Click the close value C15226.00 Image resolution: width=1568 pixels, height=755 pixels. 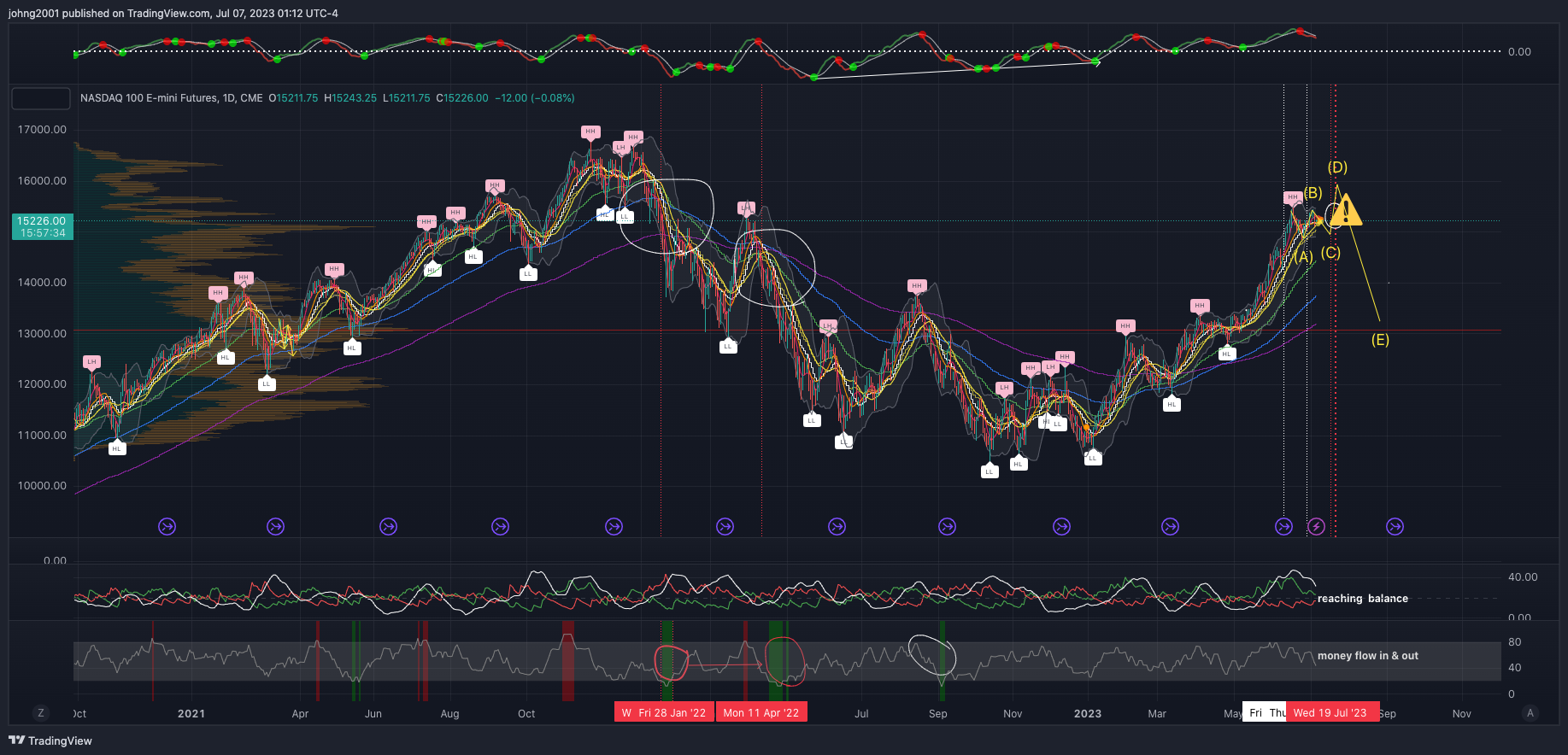[x=462, y=98]
